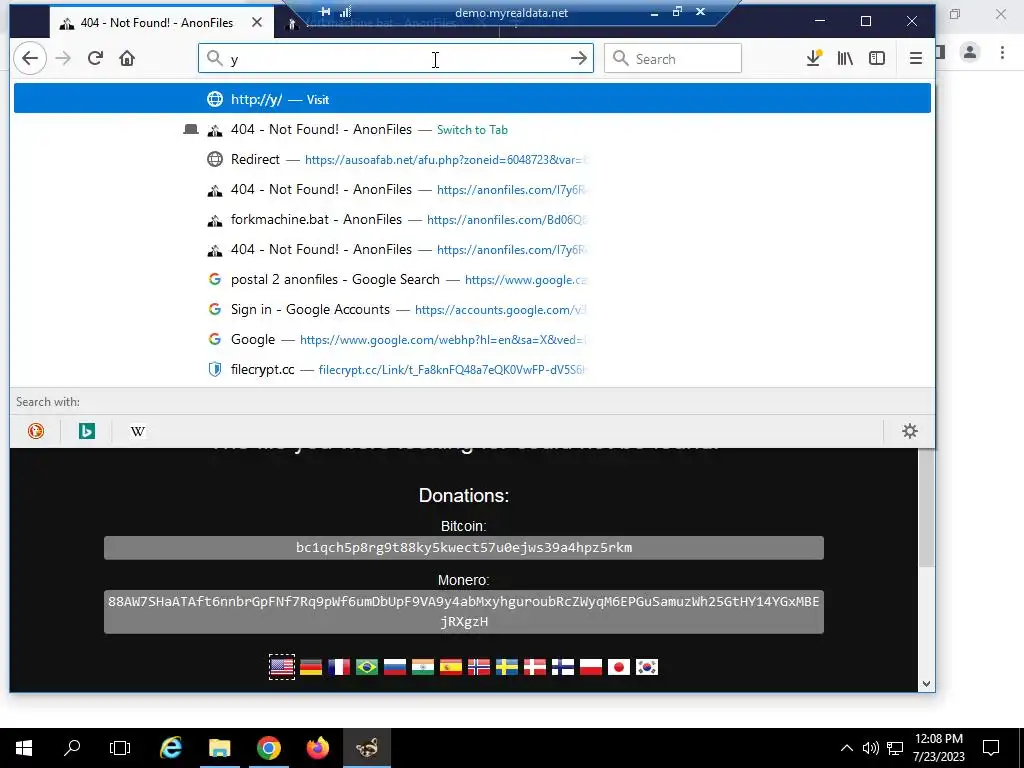Select the United States flag language
Viewport: 1024px width, 768px height.
281,667
